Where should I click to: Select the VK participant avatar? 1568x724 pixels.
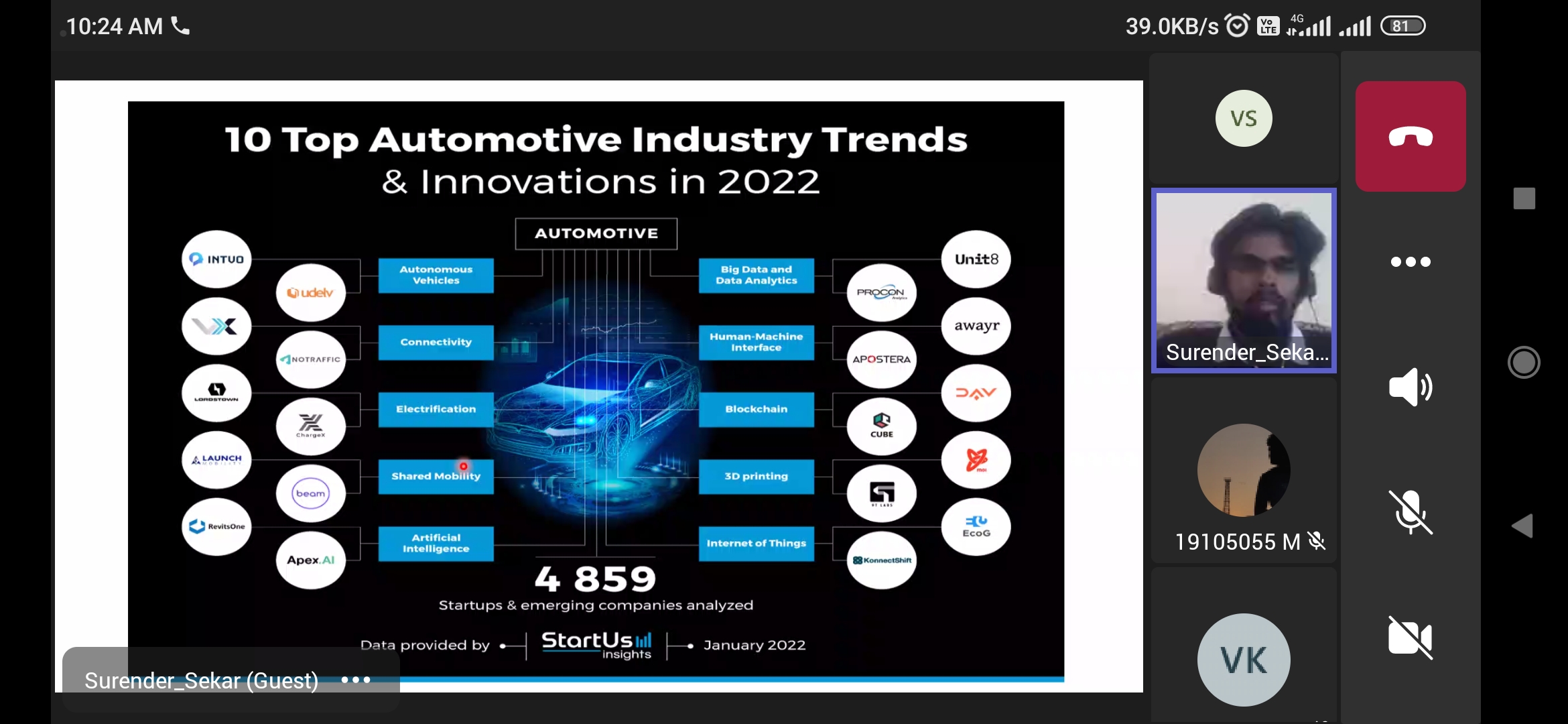1244,660
